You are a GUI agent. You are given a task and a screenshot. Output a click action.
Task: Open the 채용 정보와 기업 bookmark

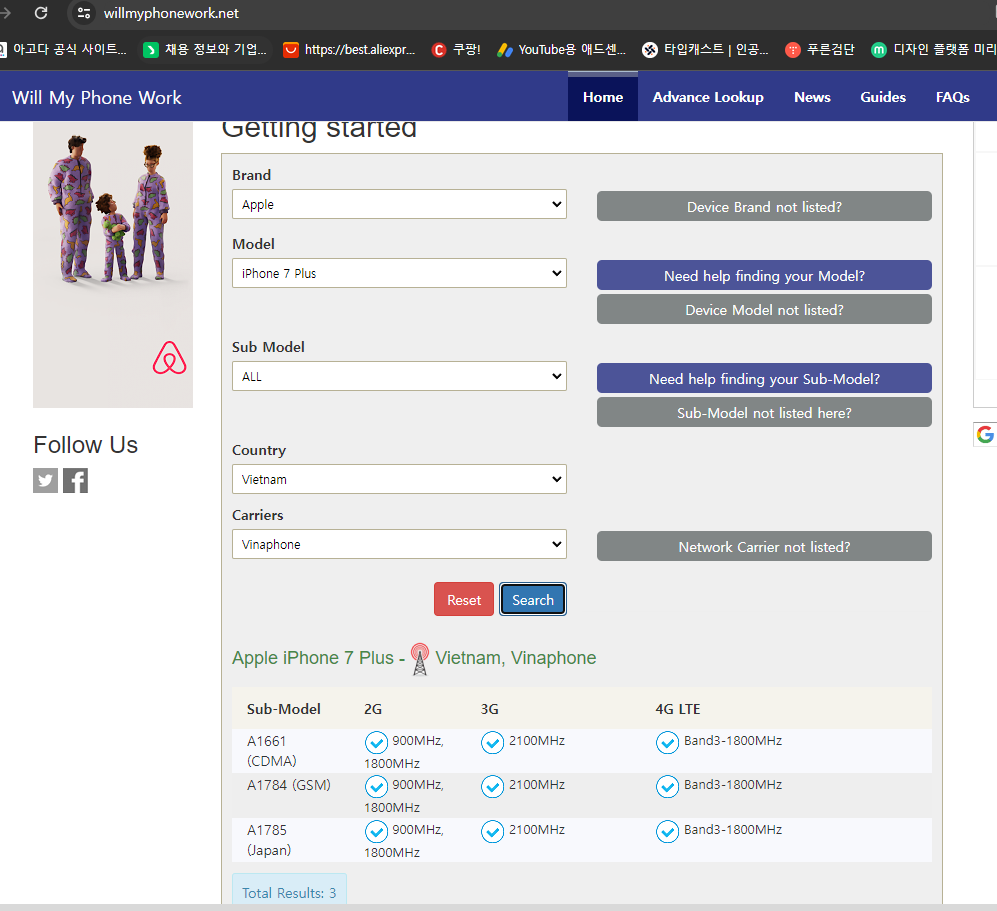tap(205, 50)
